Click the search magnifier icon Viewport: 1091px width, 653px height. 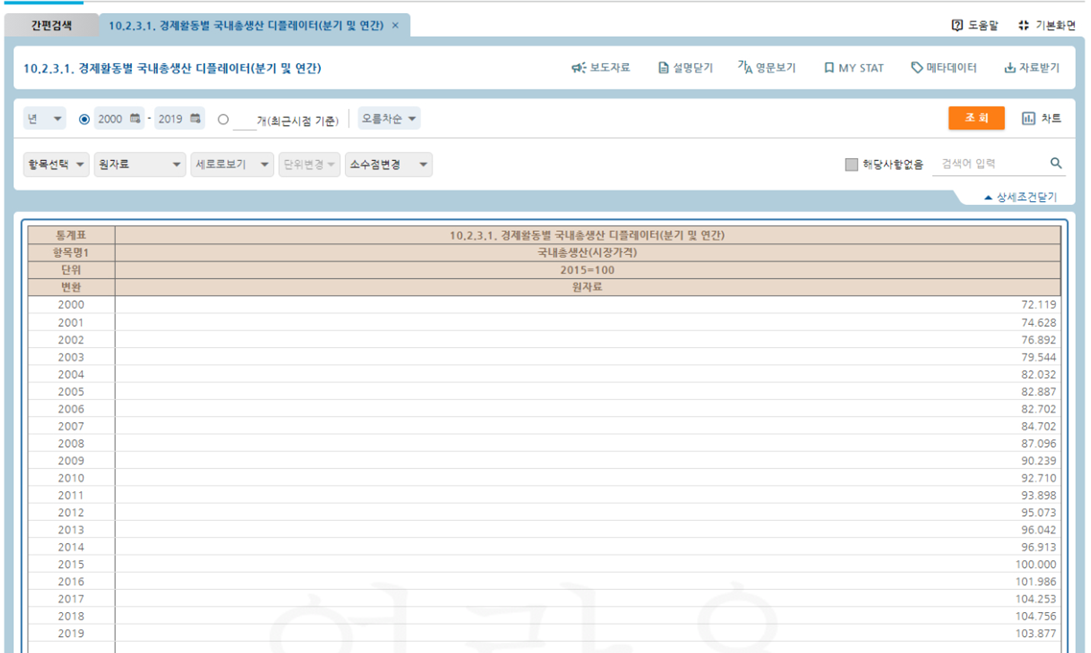coord(1056,164)
